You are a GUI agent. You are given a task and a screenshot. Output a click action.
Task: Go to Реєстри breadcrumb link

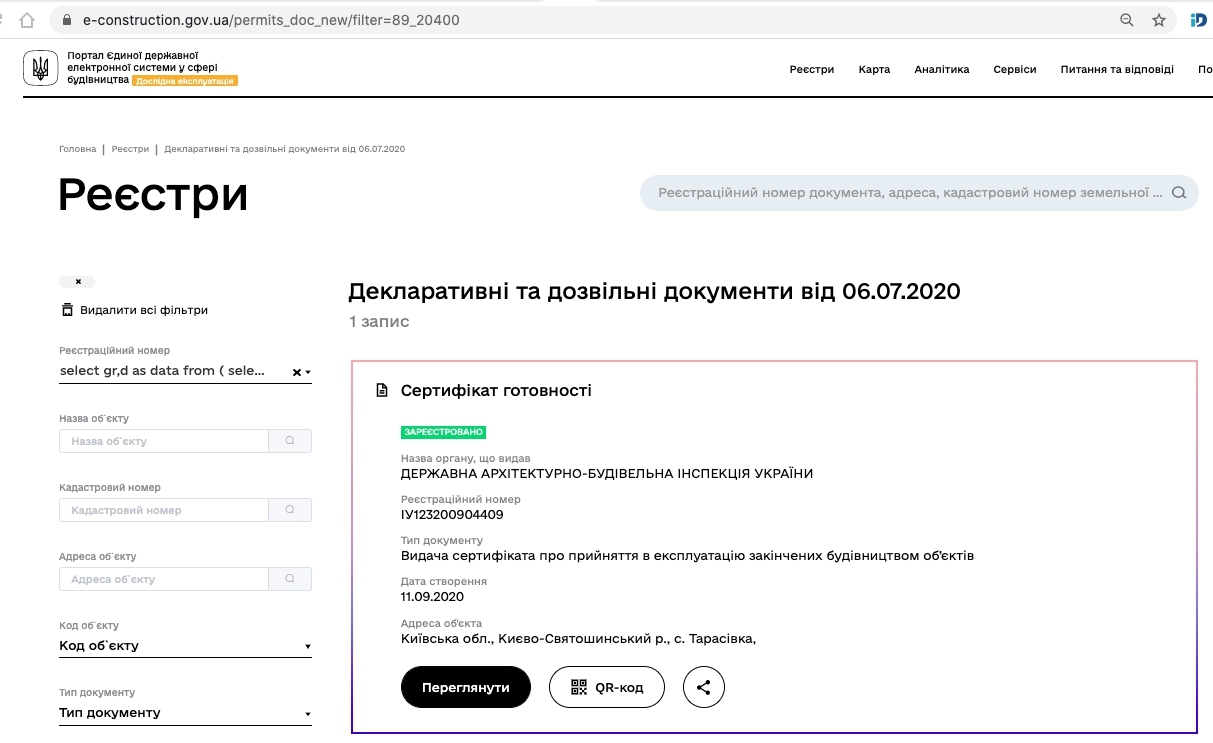[130, 149]
